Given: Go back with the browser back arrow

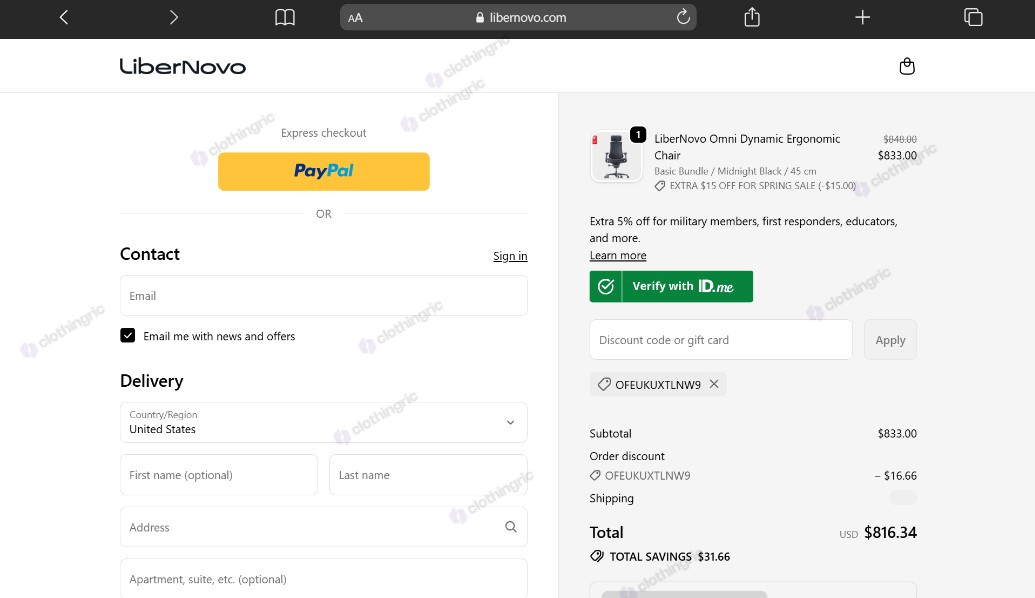Looking at the screenshot, I should click(64, 18).
